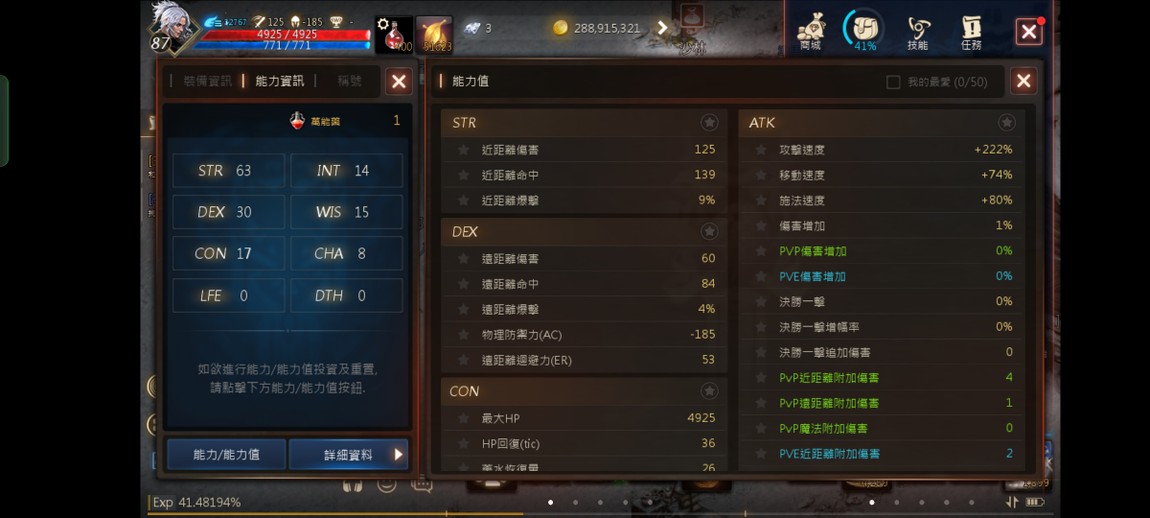Switch to the 裝備資訊 tab

[208, 81]
